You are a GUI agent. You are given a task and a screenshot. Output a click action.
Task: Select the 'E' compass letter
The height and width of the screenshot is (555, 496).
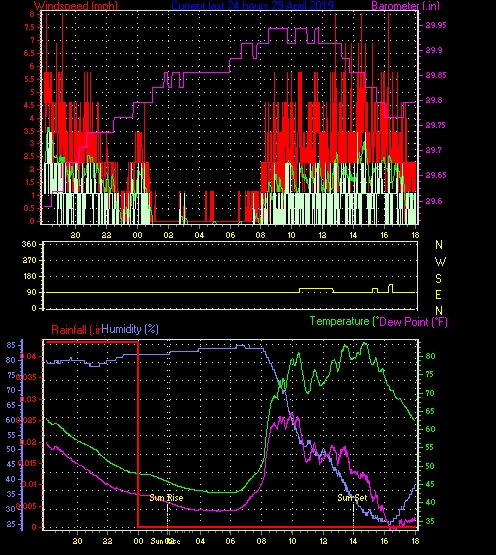(x=438, y=295)
